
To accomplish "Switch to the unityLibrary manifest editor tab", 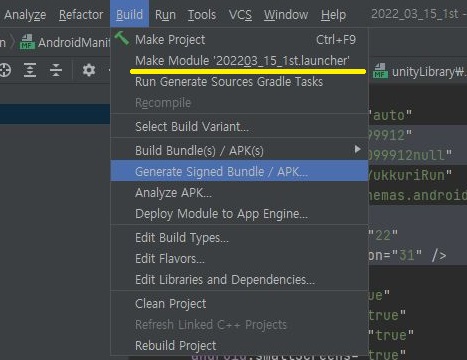I will tap(420, 71).
